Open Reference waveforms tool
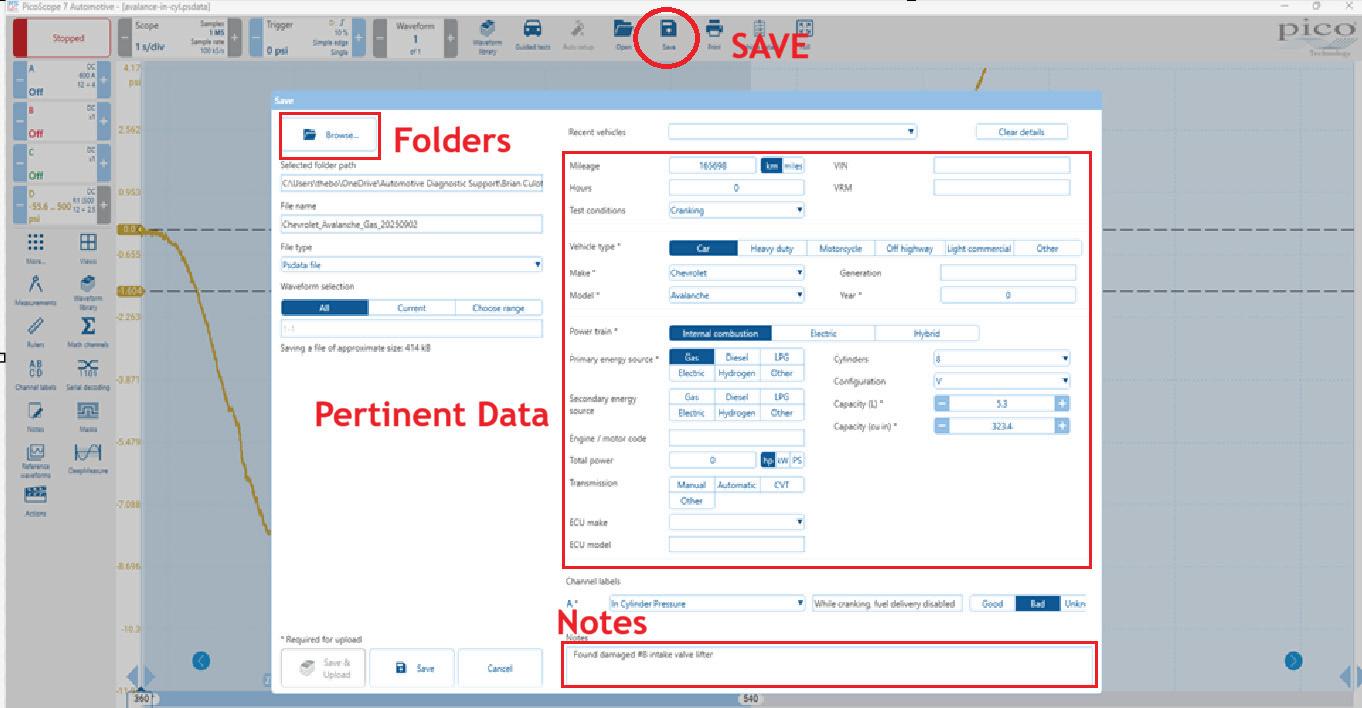 [x=36, y=461]
